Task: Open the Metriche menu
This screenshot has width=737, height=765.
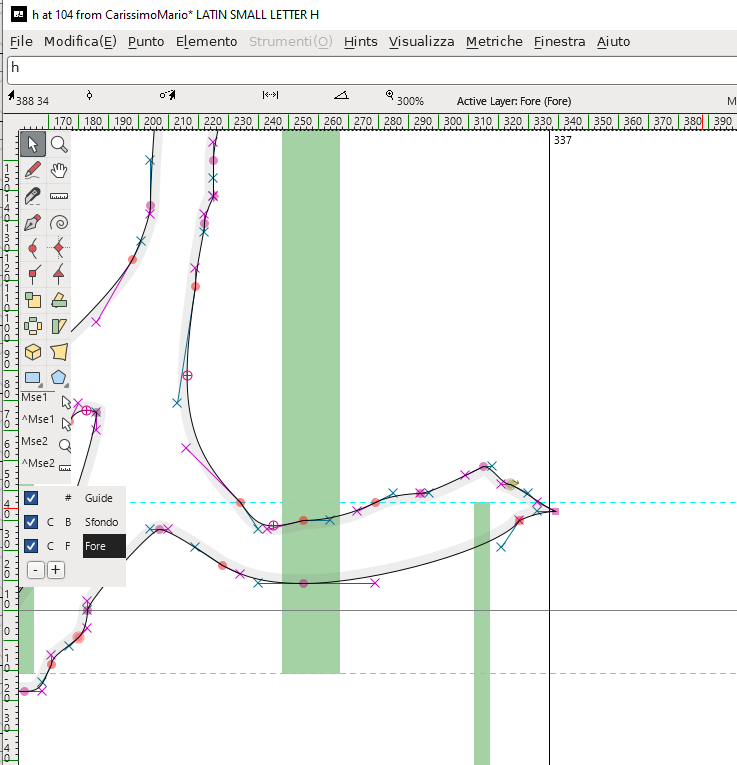Action: [x=494, y=41]
